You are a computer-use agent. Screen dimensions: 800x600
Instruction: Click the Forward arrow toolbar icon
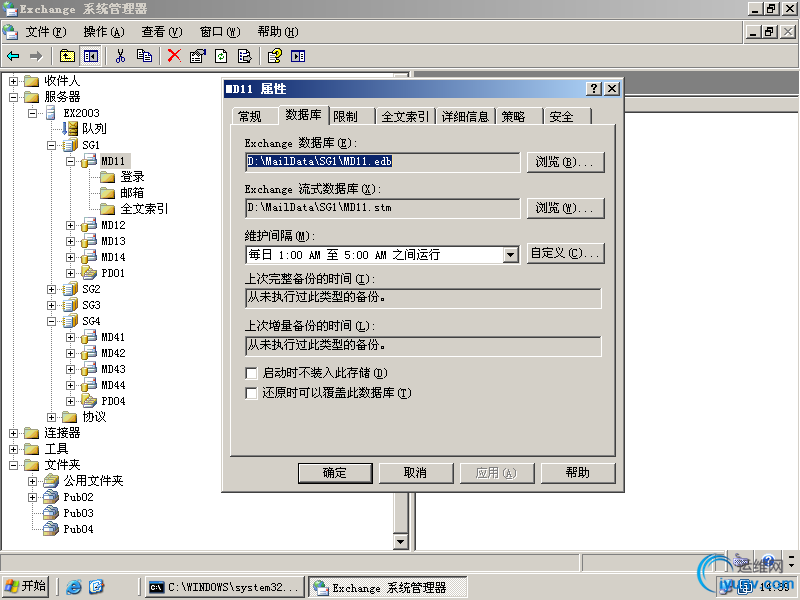36,56
